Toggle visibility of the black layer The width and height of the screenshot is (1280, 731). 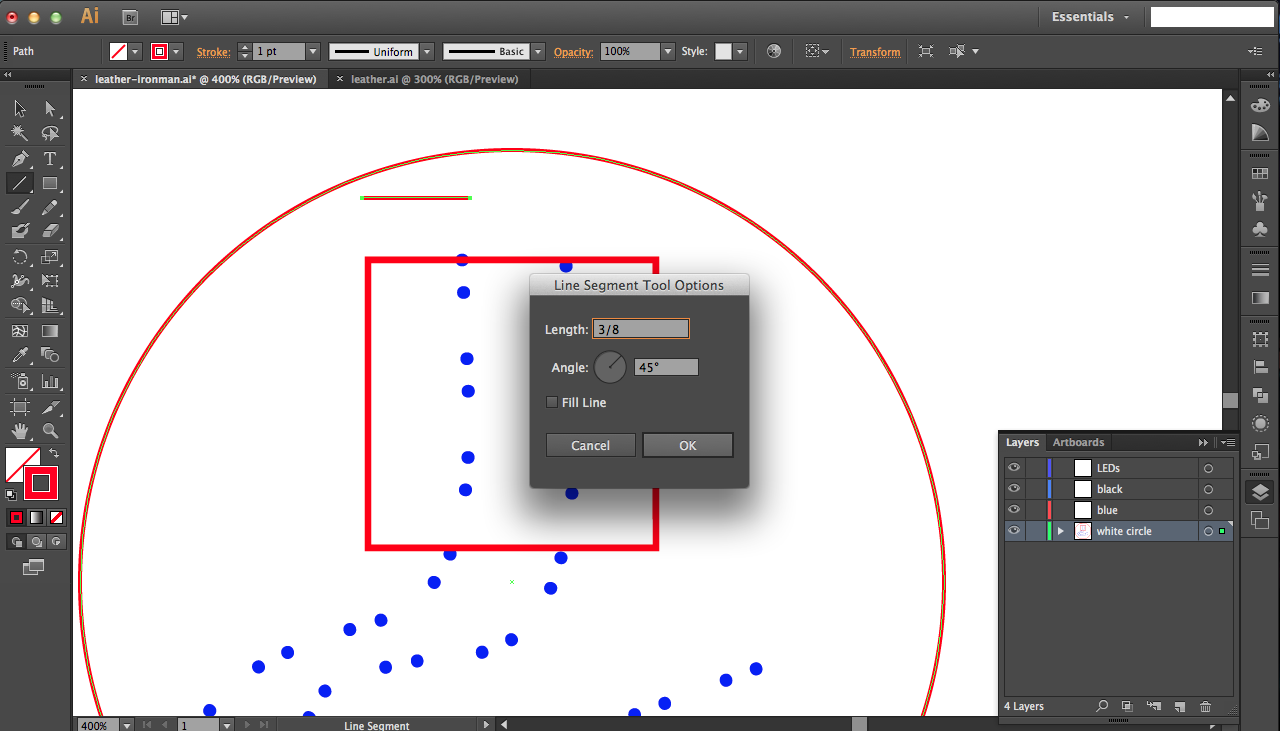tap(1013, 488)
